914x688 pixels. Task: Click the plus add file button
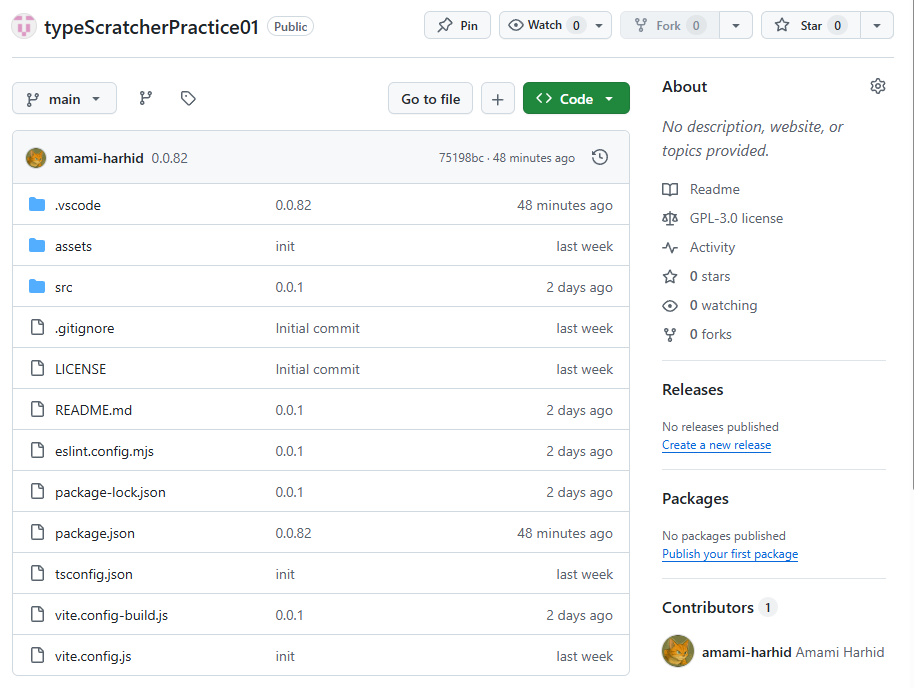coord(498,99)
